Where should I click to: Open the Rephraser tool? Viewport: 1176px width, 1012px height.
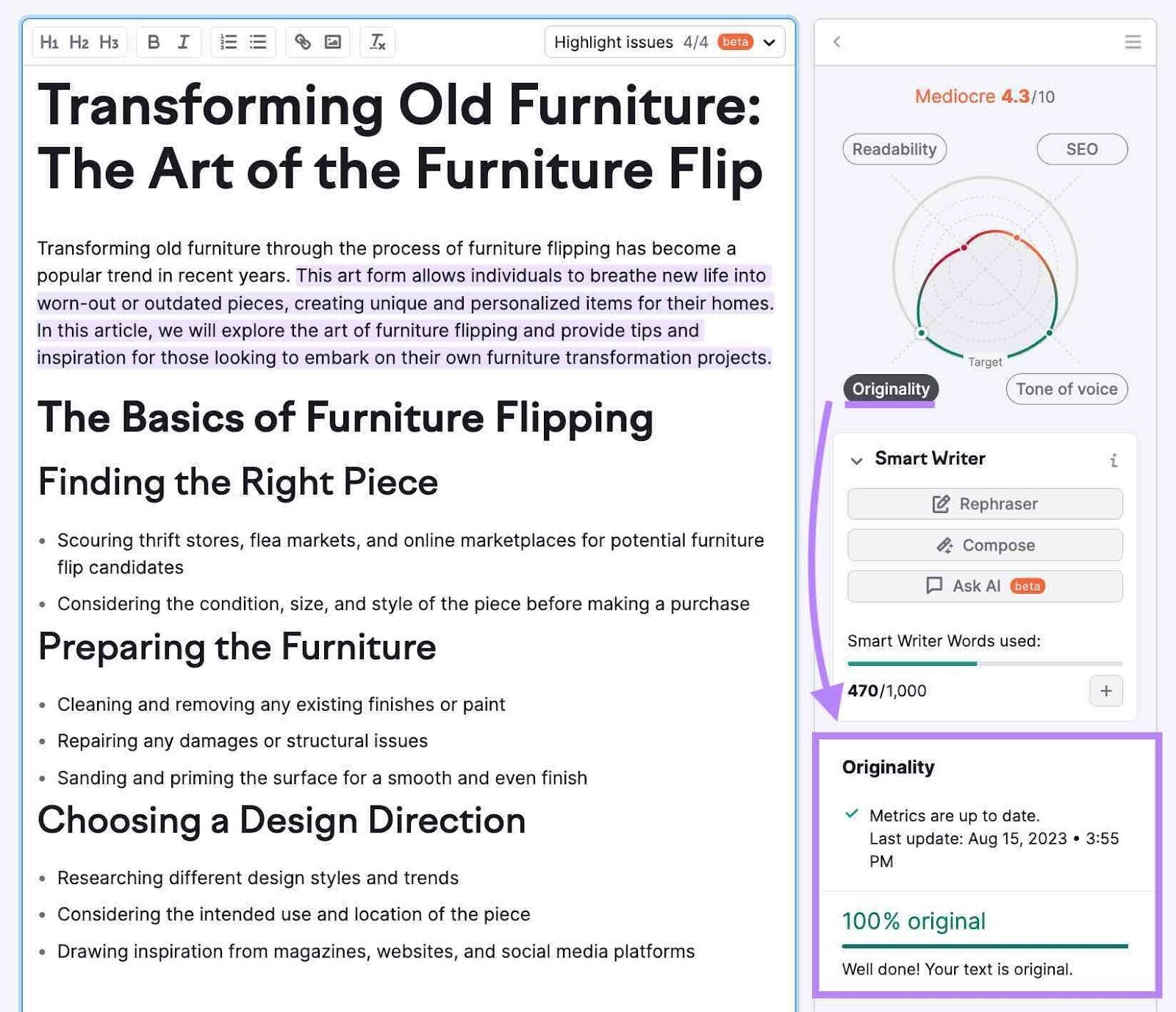click(x=984, y=504)
